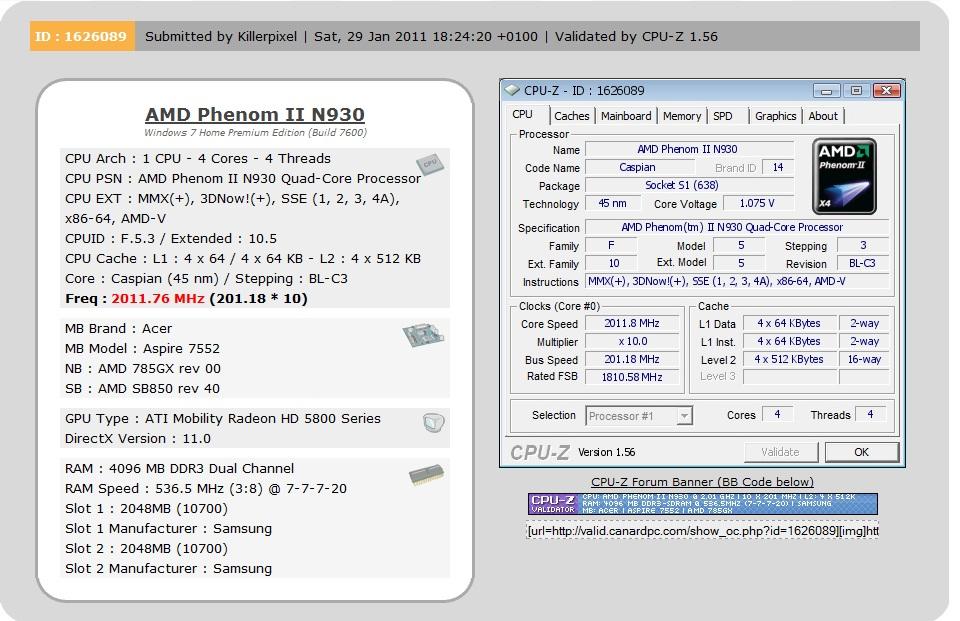The image size is (960, 621).
Task: Click the CPU-Z forum banner image
Action: [x=702, y=503]
